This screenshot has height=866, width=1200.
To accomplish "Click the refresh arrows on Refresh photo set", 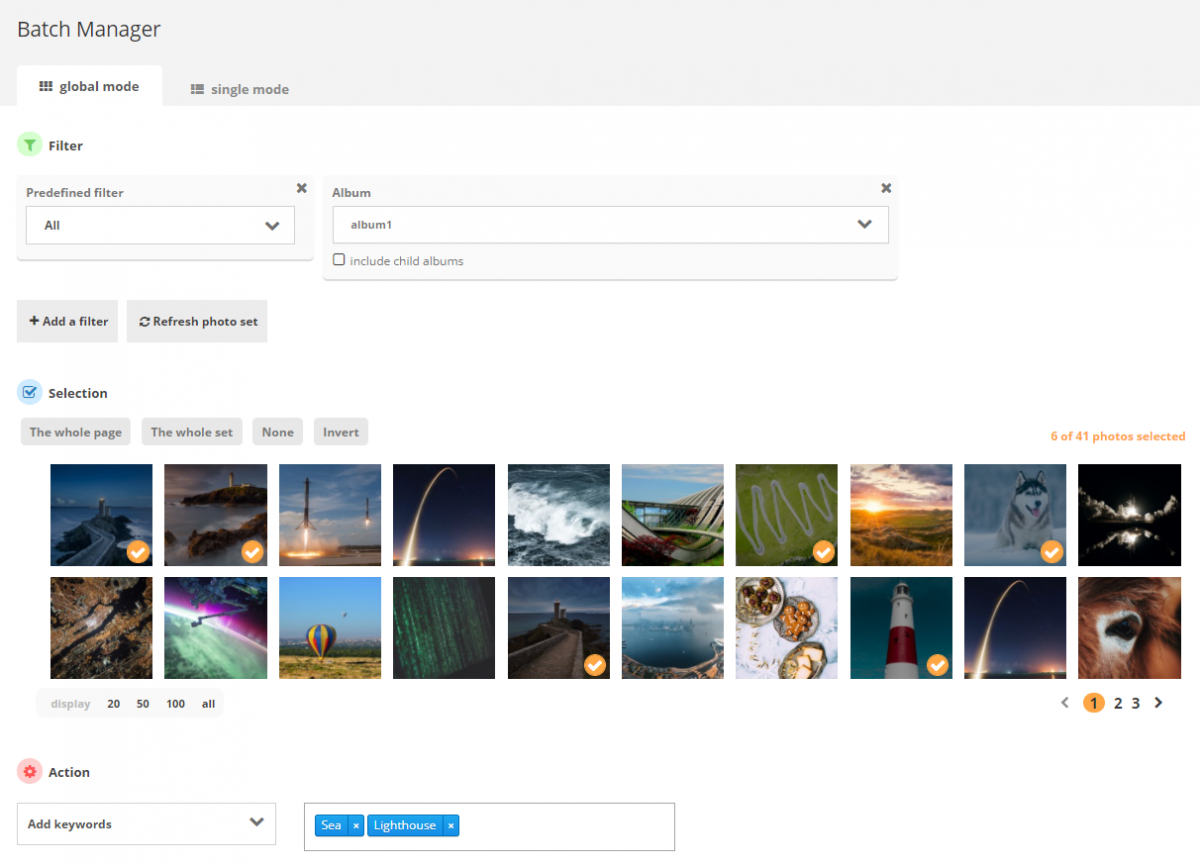I will point(143,321).
